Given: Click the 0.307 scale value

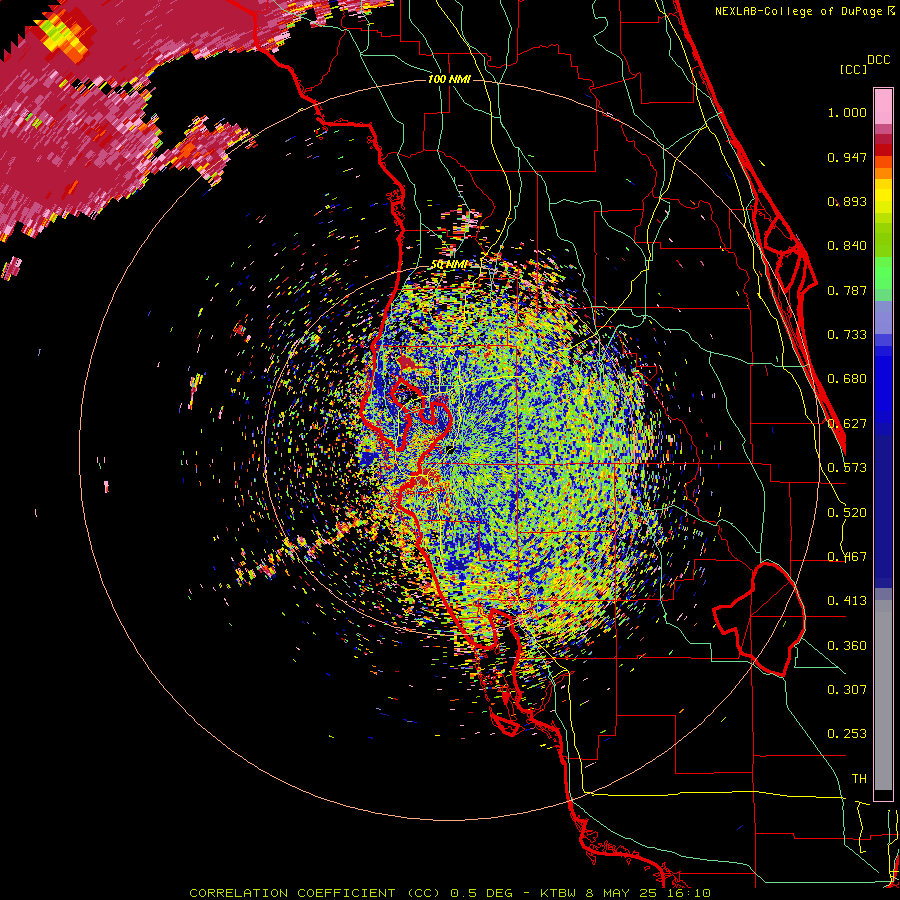Looking at the screenshot, I should click(847, 689).
